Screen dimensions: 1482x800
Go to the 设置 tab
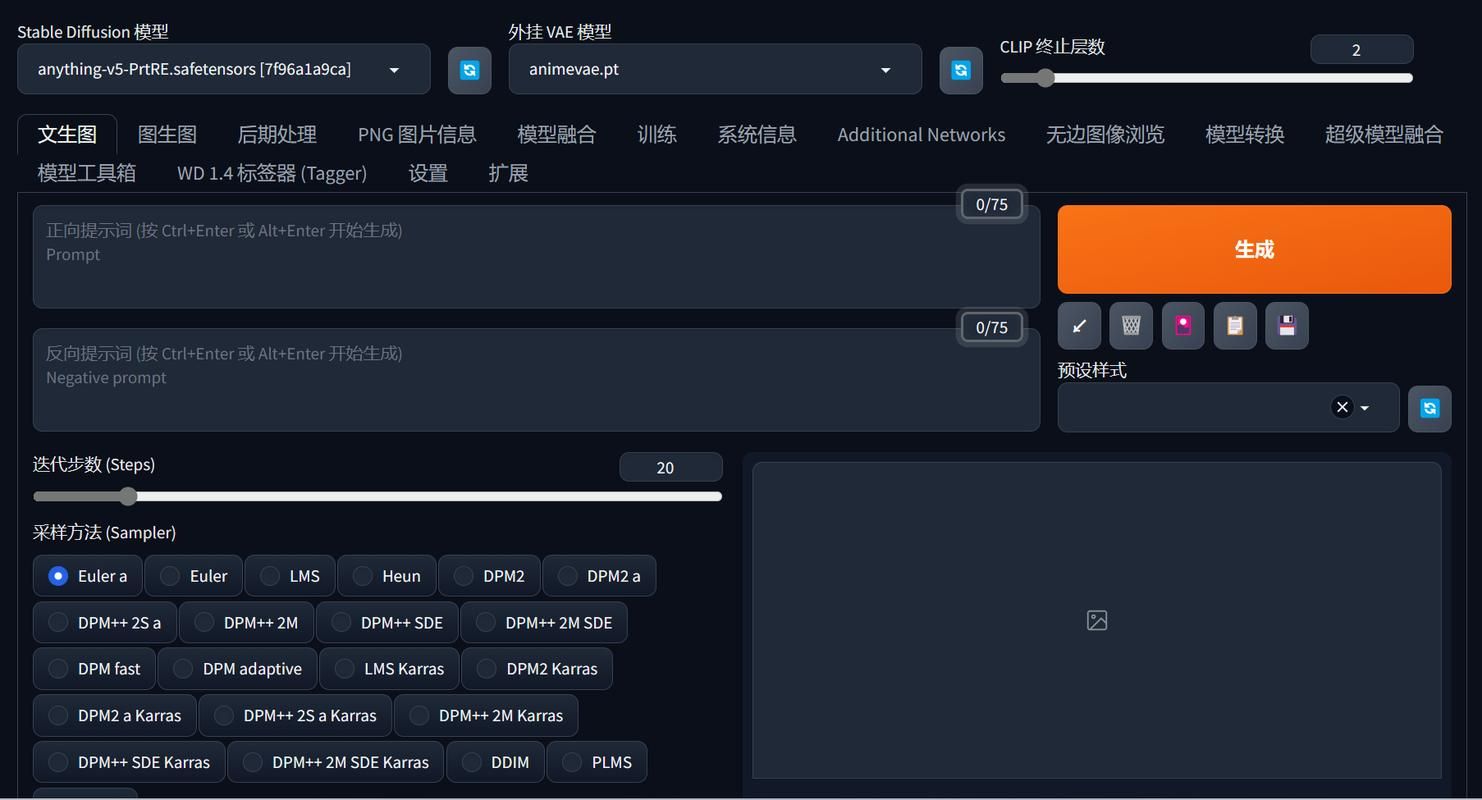click(428, 173)
